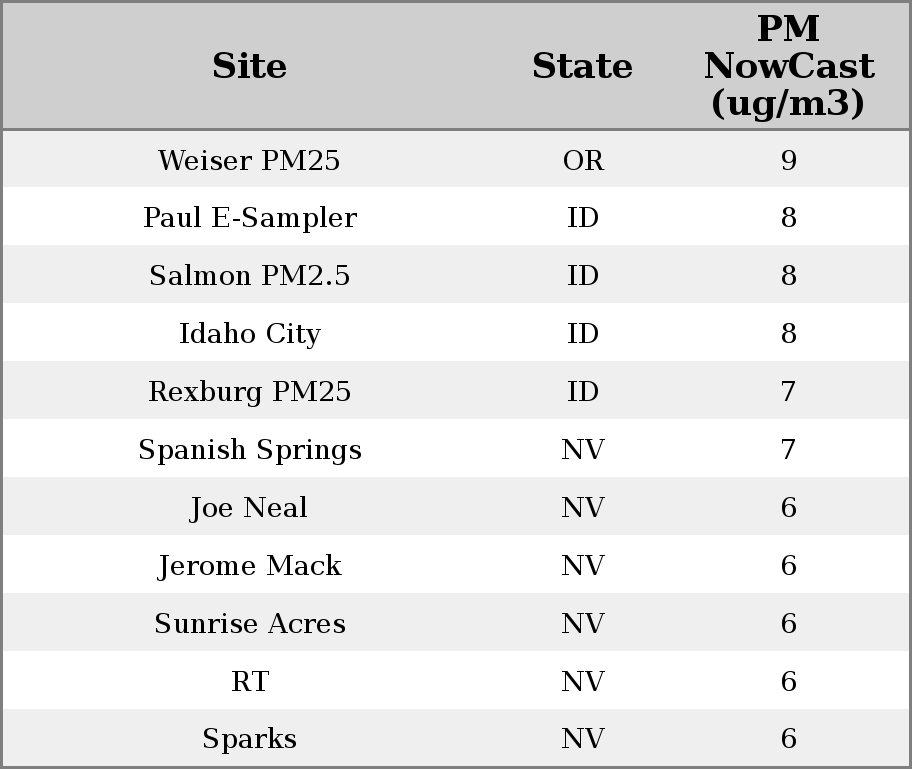Viewport: 912px width, 769px height.
Task: Select the Idaho City row name
Action: pyautogui.click(x=249, y=334)
